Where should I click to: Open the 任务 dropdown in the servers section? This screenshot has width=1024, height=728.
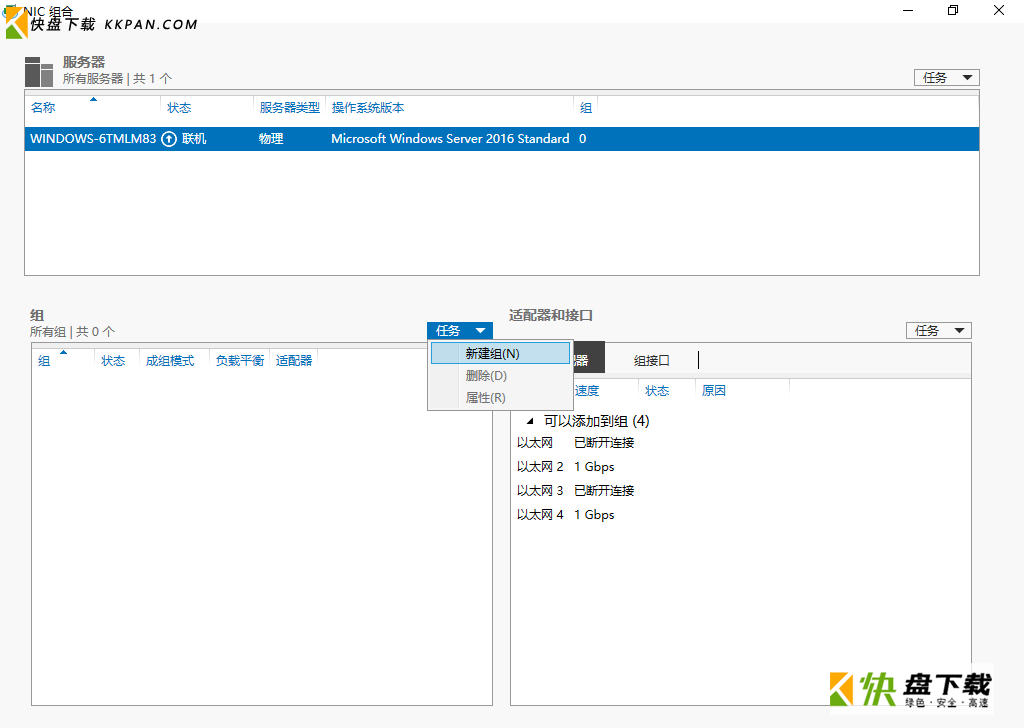(946, 78)
